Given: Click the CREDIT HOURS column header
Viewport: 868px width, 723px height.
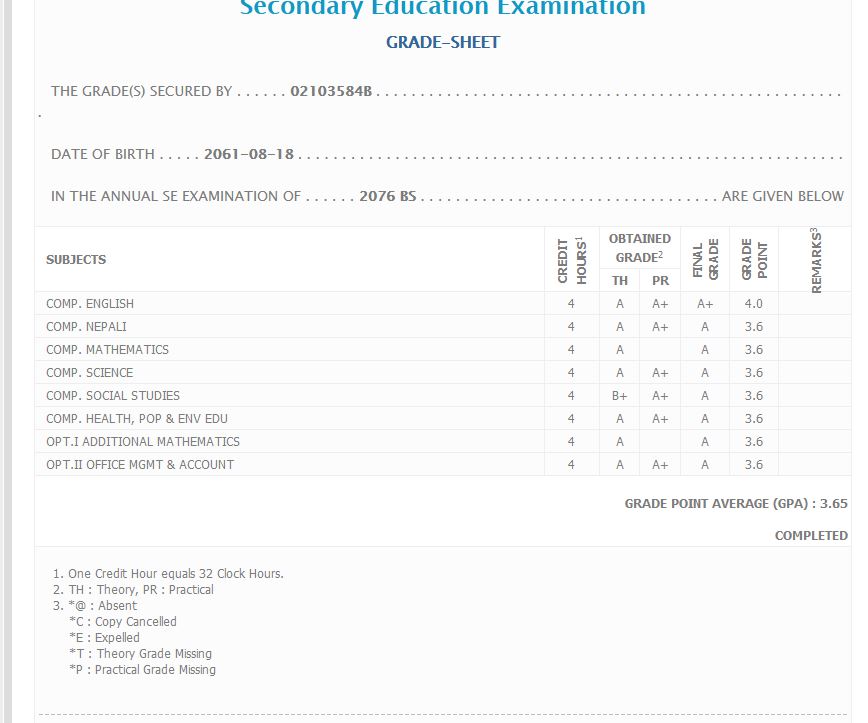Looking at the screenshot, I should [571, 260].
